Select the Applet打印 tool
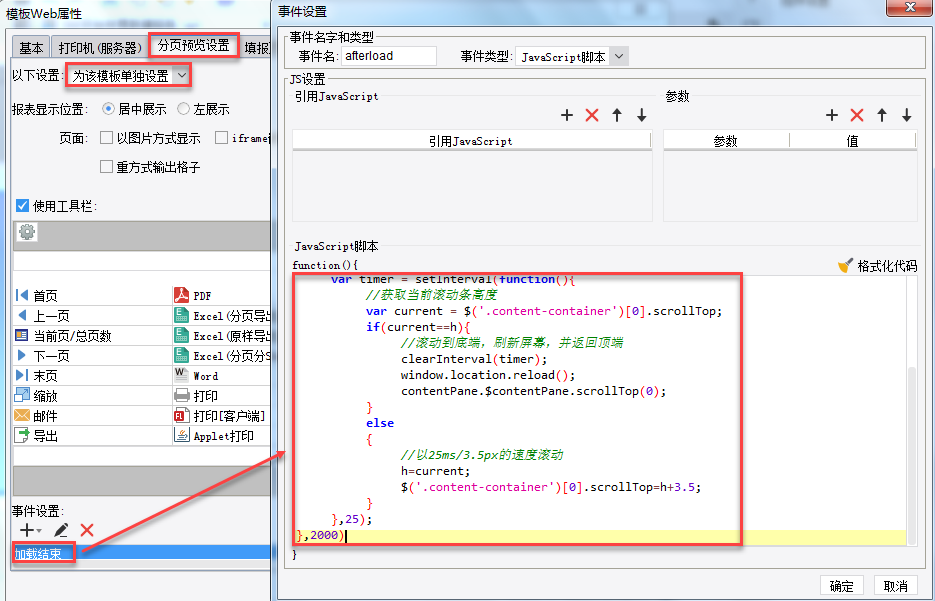This screenshot has height=601, width=935. [221, 436]
